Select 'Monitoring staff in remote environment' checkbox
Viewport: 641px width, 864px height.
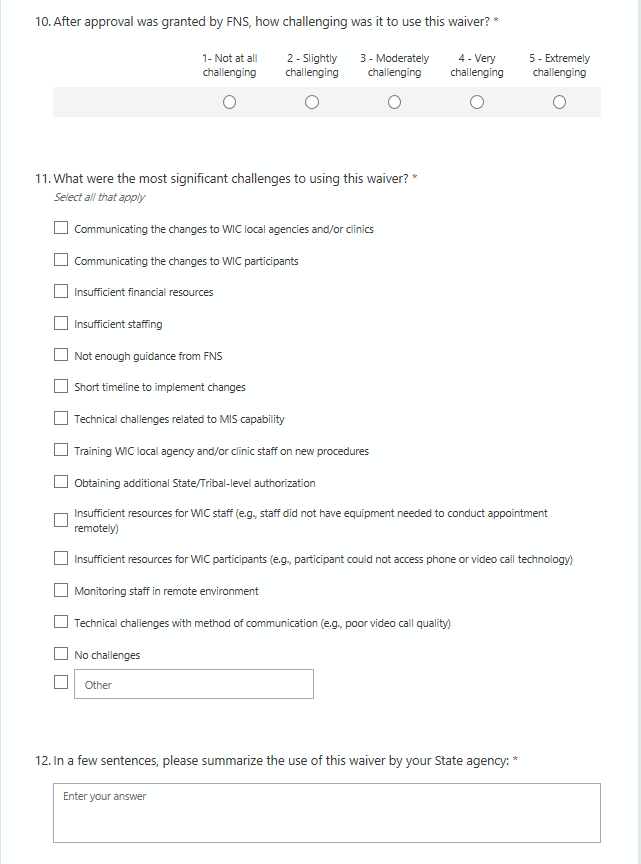tap(61, 591)
